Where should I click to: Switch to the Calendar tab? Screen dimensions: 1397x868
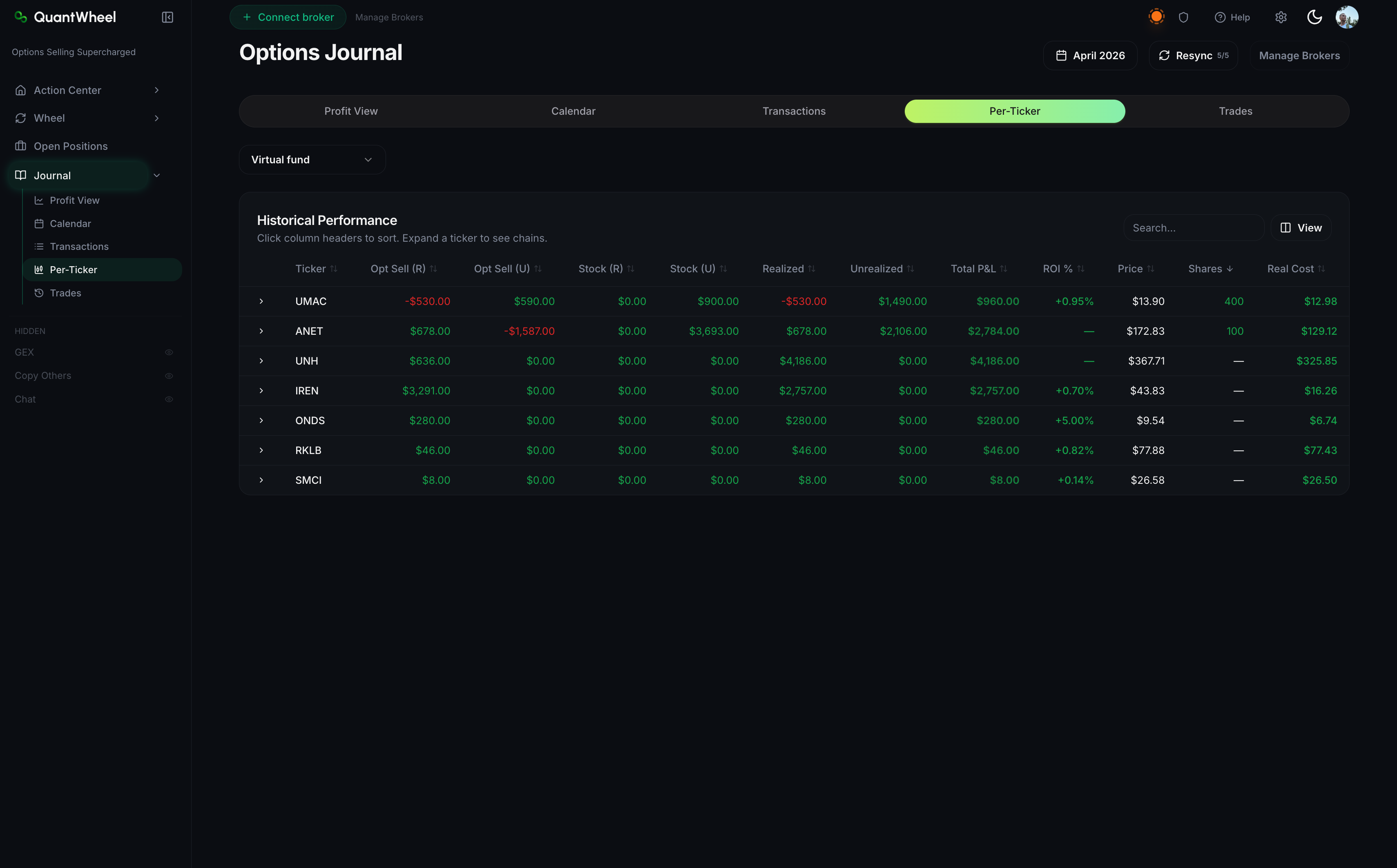573,111
